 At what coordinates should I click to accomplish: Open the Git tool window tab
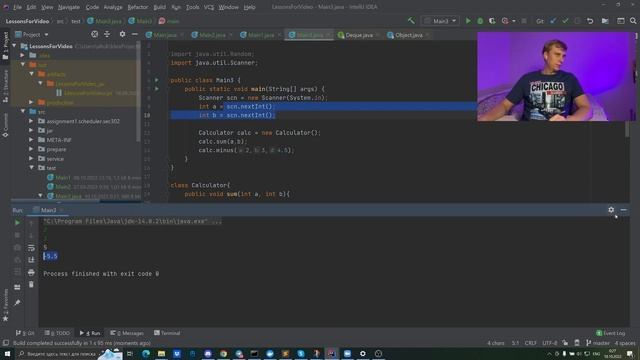[x=25, y=333]
